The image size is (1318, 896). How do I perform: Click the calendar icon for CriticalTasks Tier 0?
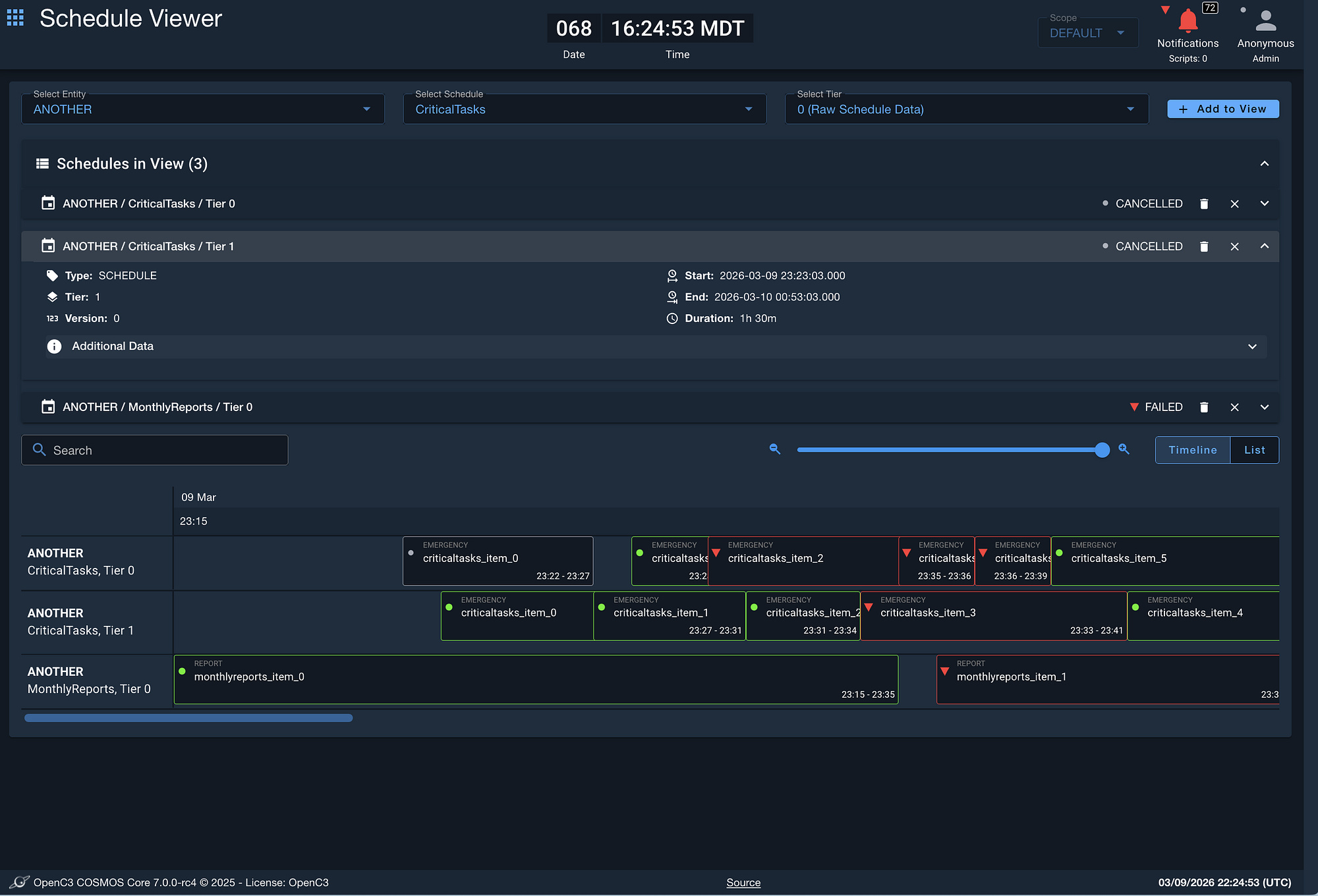tap(48, 203)
